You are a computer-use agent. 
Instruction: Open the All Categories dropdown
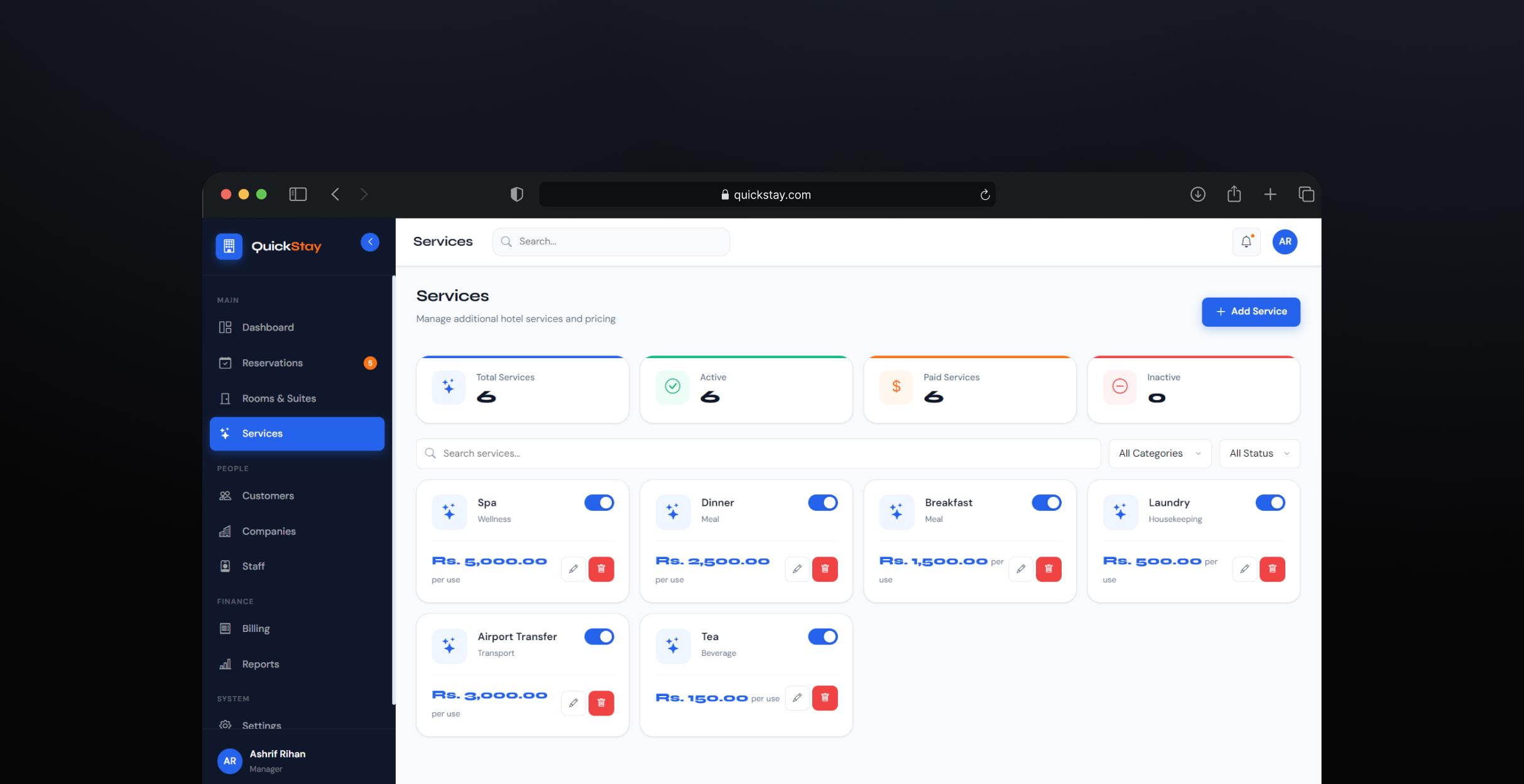(x=1160, y=454)
